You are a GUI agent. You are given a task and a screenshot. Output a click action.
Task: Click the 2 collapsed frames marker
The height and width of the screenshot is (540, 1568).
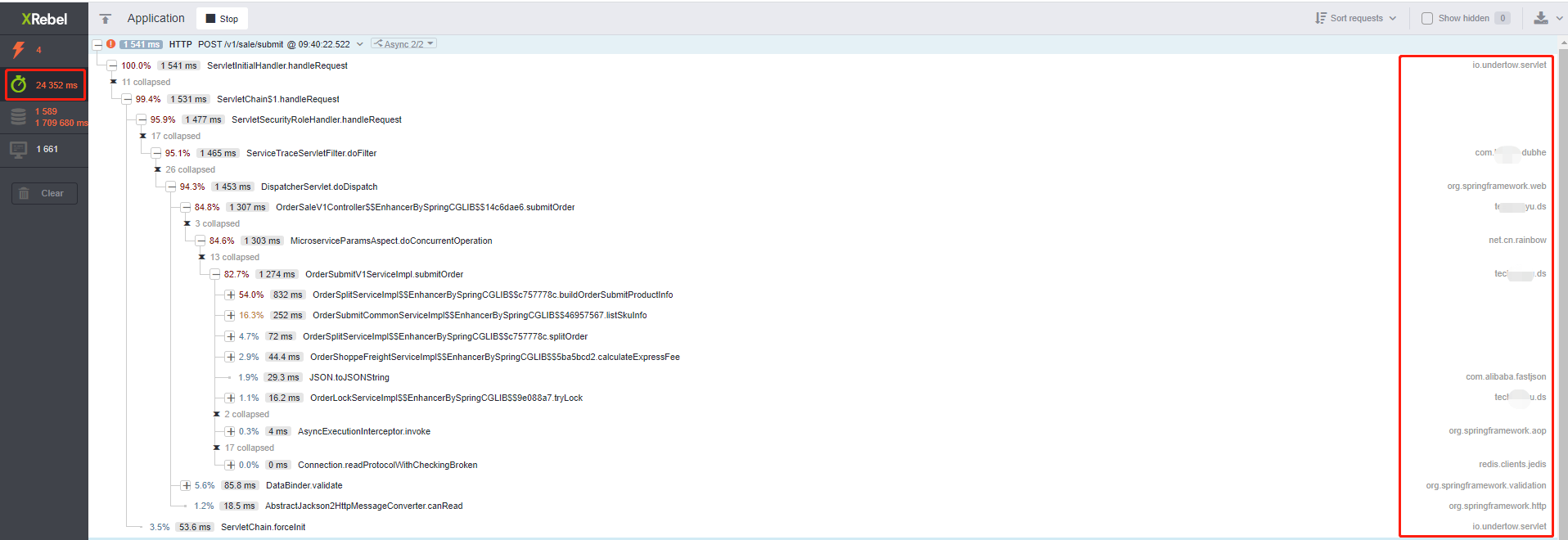click(x=217, y=414)
